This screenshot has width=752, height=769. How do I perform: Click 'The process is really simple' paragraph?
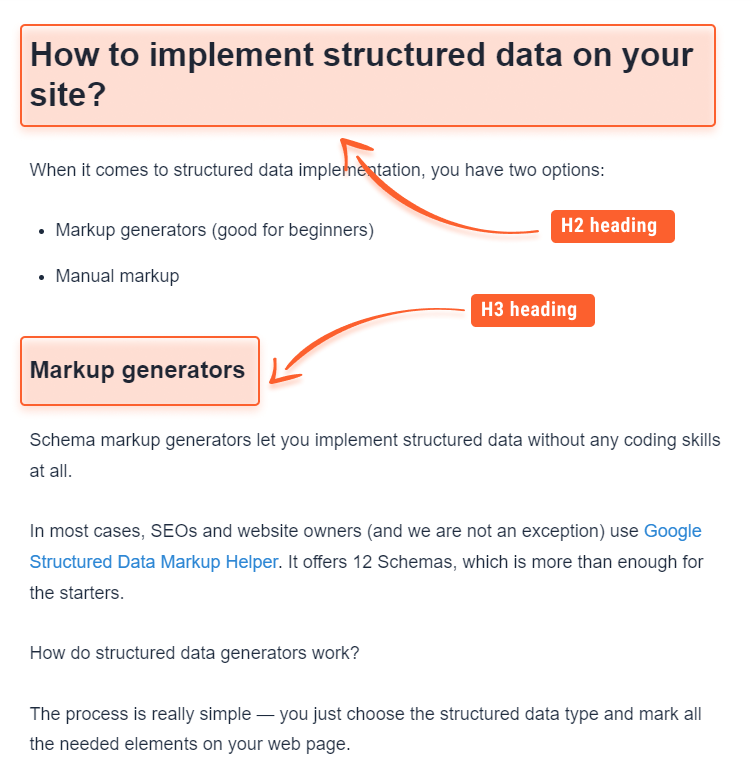pos(365,729)
